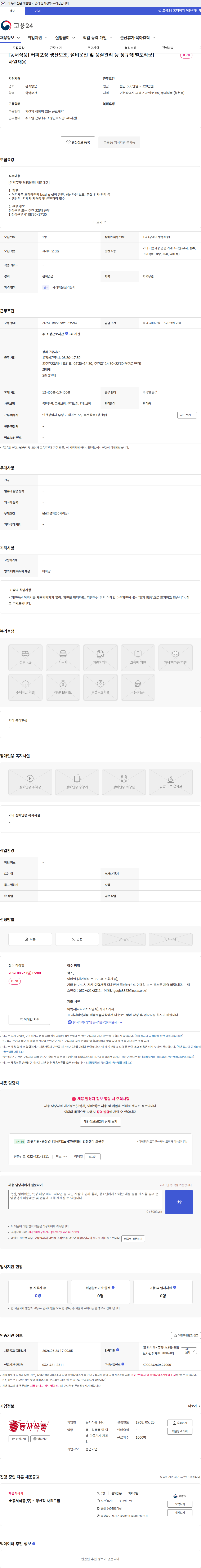Screen dimensions: 201x1568
Task: Select the 건물 내부 경사로 facility icon
Action: [171, 782]
